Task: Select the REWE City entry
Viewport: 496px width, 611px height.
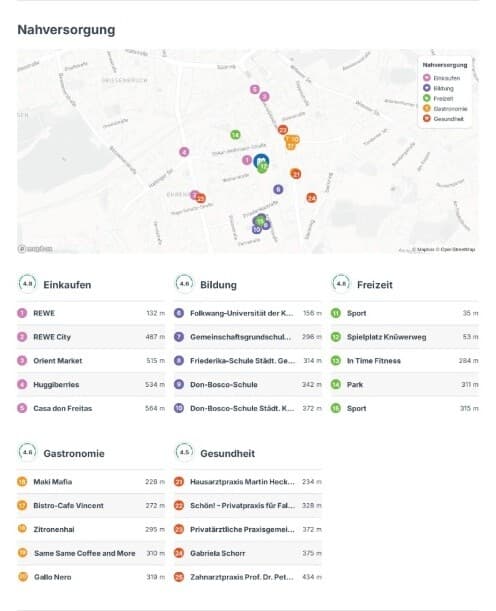Action: pyautogui.click(x=91, y=337)
